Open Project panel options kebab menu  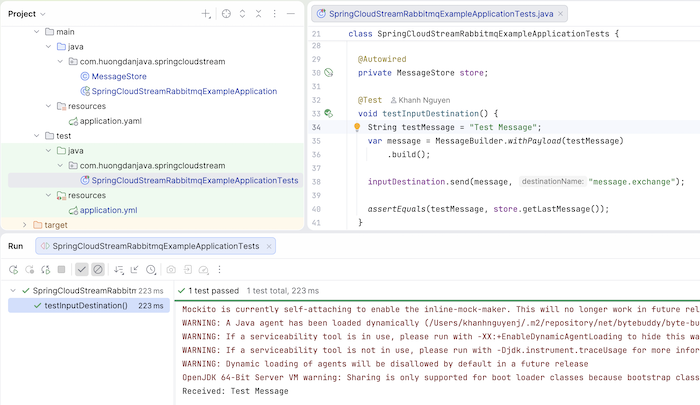click(x=275, y=14)
